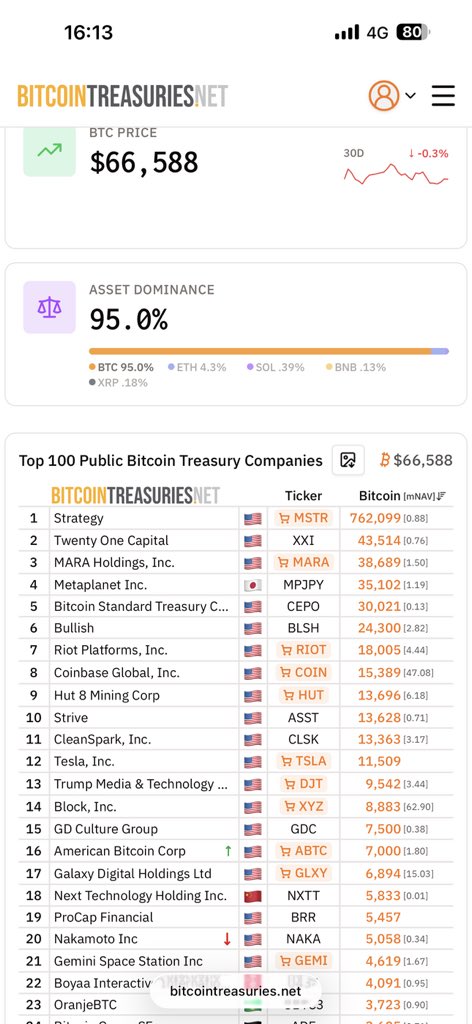
Task: Tap the MARA ticker cart button
Action: pos(303,562)
